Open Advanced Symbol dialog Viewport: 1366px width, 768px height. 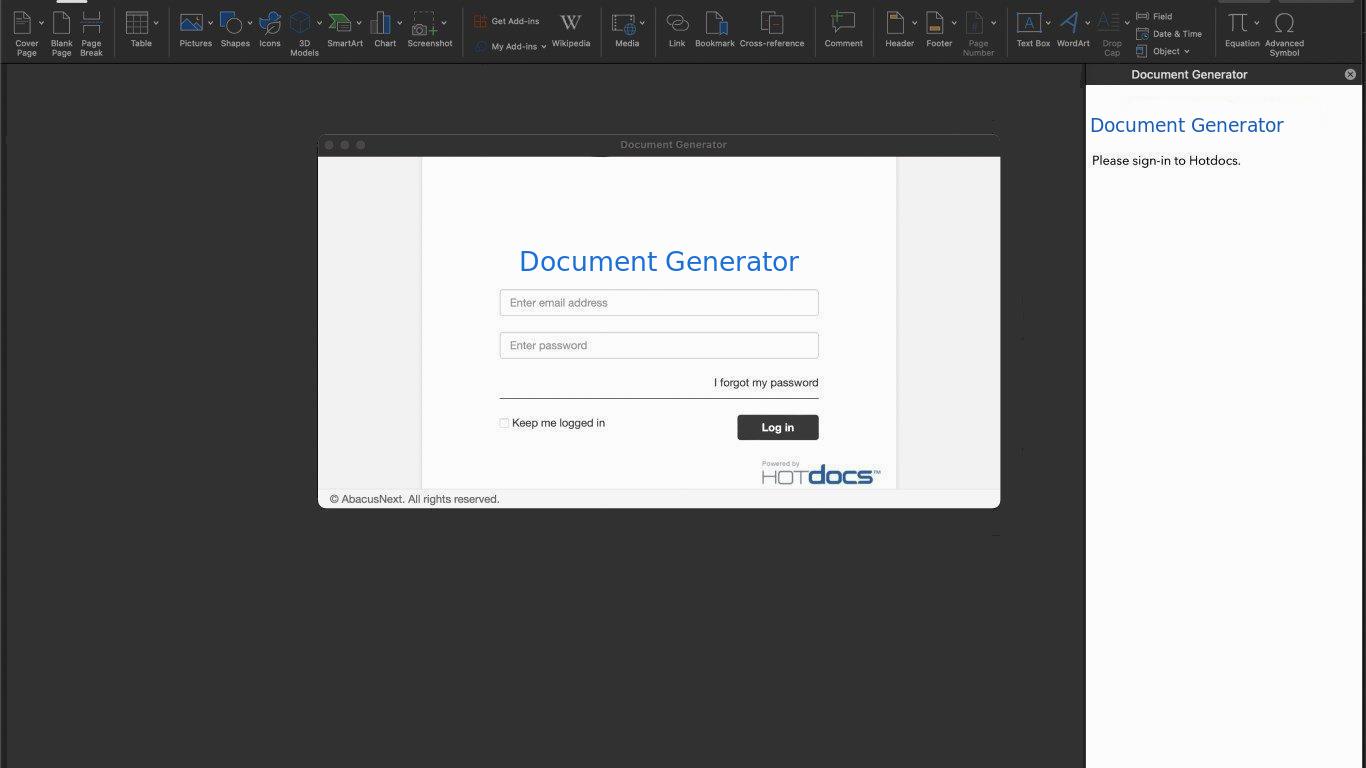pos(1284,33)
